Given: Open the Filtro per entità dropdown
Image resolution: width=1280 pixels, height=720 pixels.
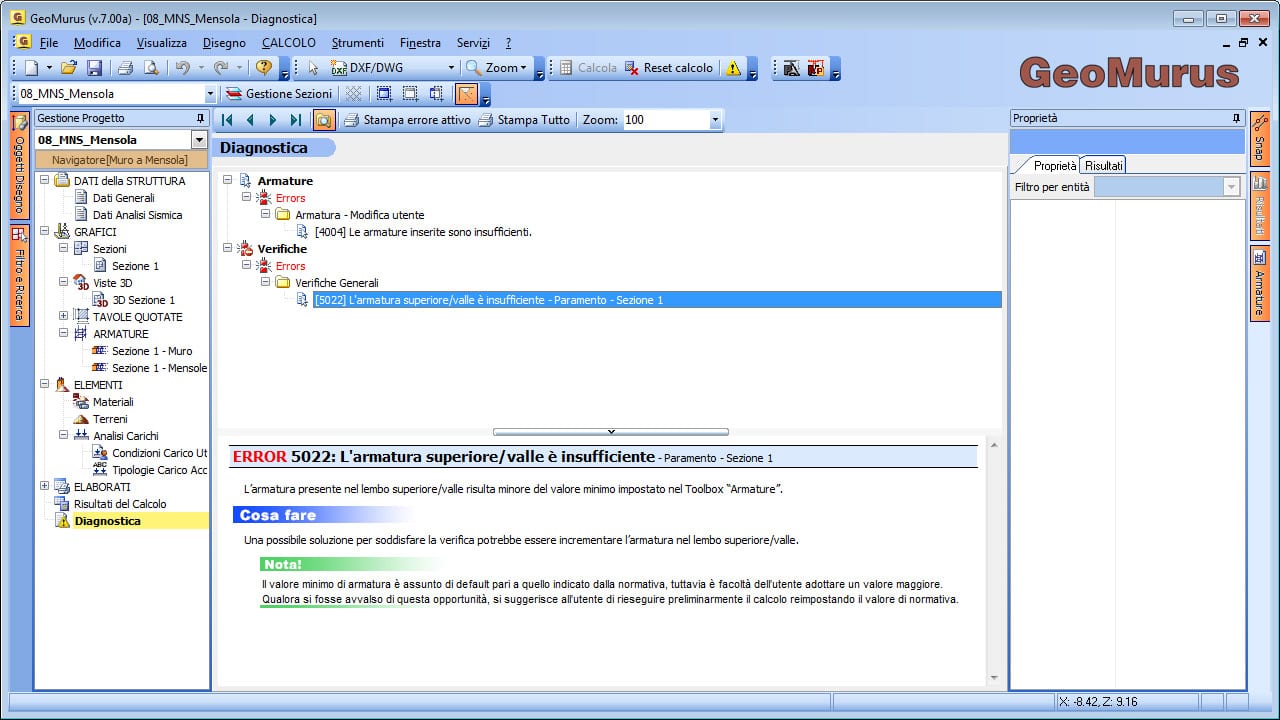Looking at the screenshot, I should (1232, 187).
